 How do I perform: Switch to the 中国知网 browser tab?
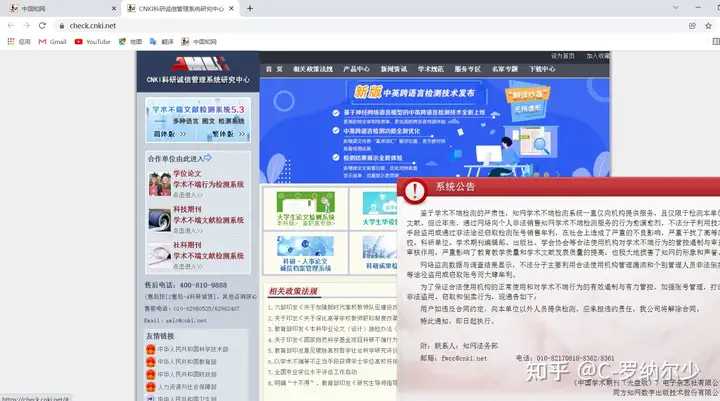60,8
